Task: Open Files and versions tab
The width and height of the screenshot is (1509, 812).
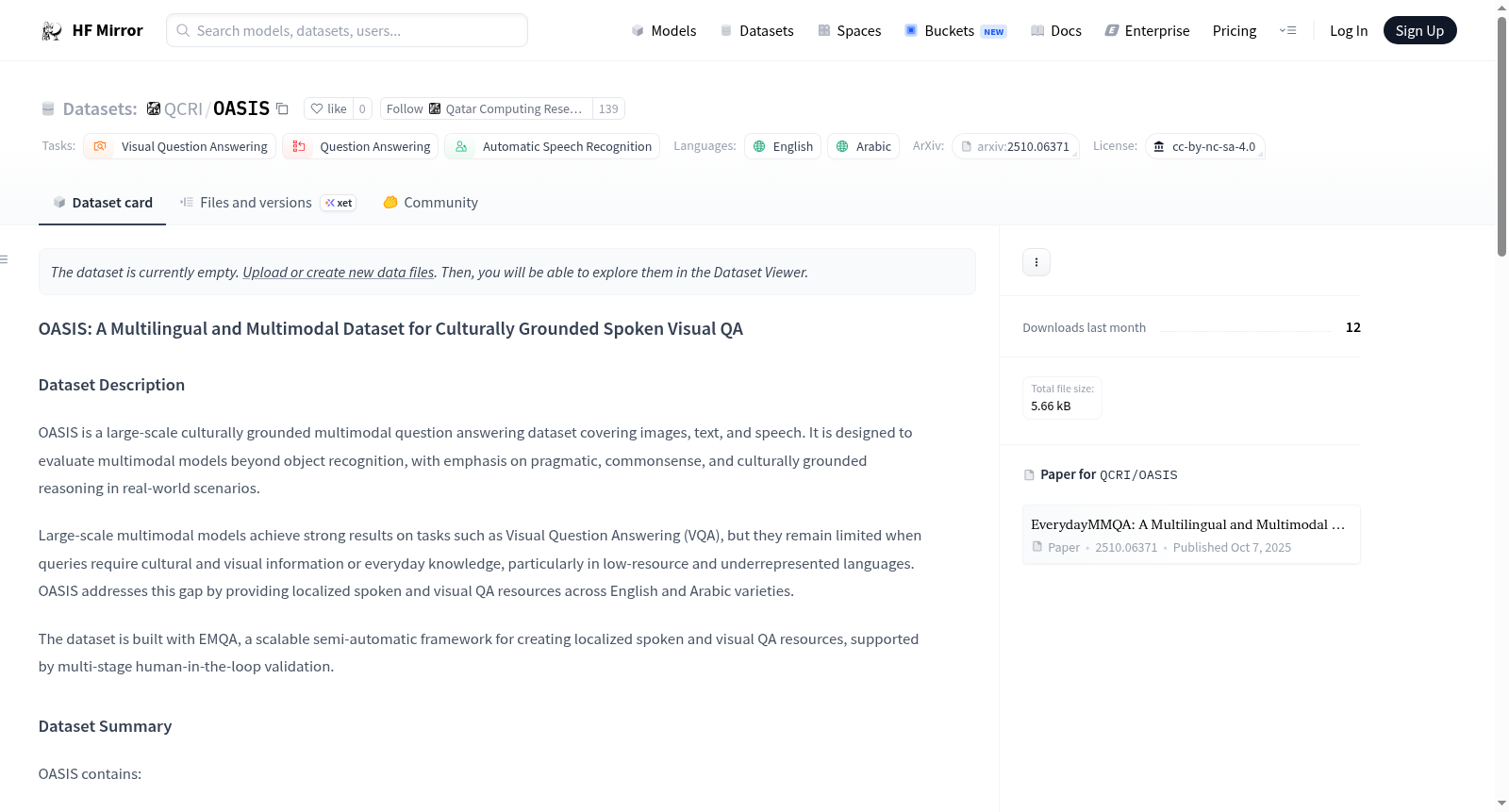Action: click(x=268, y=203)
